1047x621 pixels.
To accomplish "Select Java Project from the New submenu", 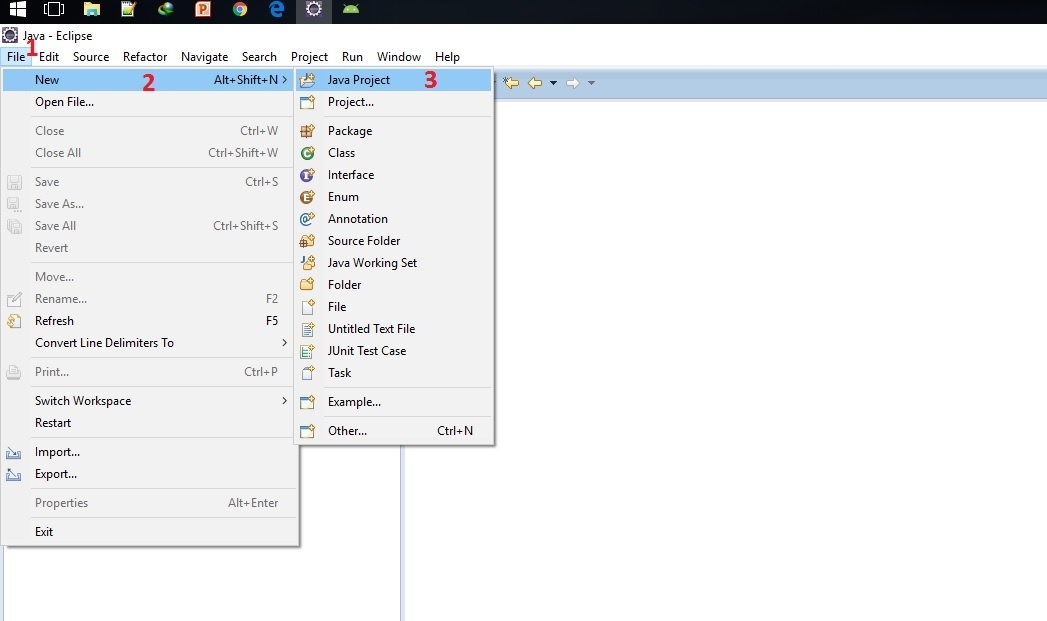I will point(358,80).
